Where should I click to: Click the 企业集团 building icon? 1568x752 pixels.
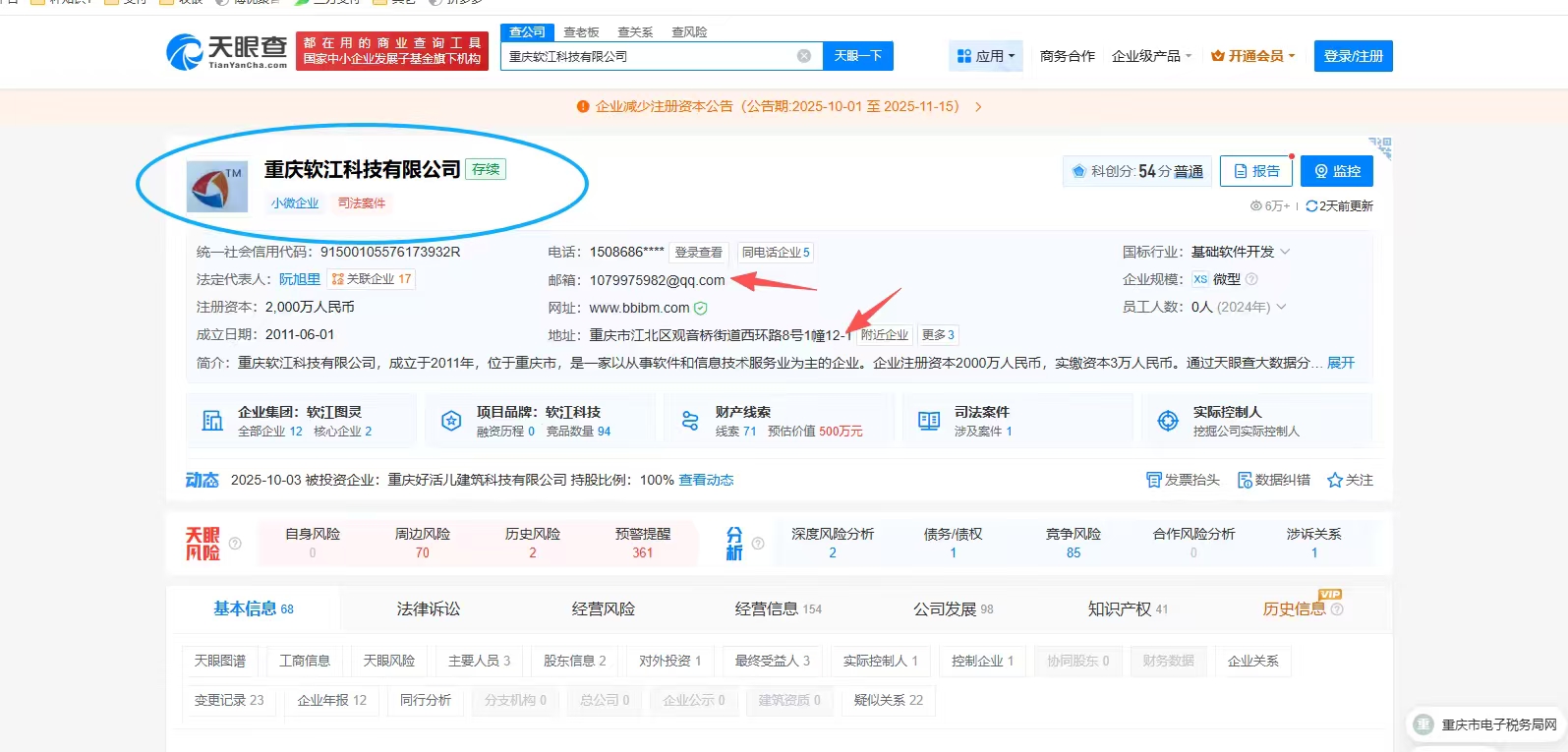point(212,421)
